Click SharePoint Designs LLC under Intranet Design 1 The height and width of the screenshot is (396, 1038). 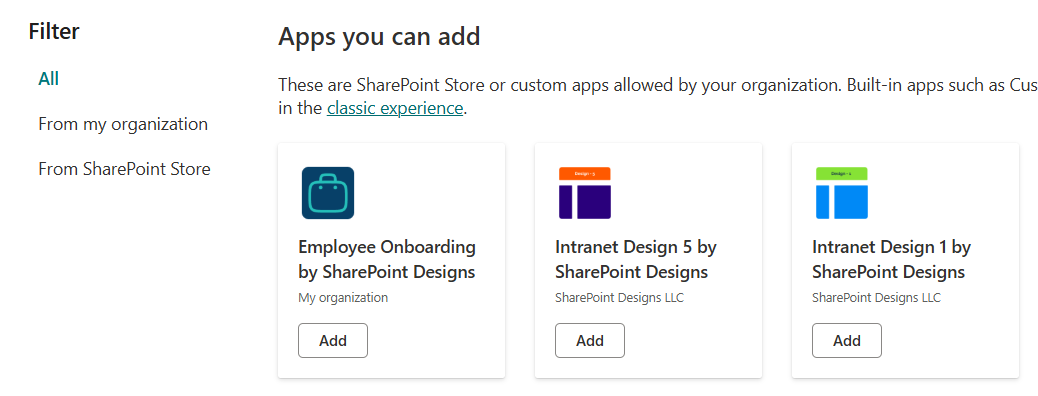(x=876, y=297)
